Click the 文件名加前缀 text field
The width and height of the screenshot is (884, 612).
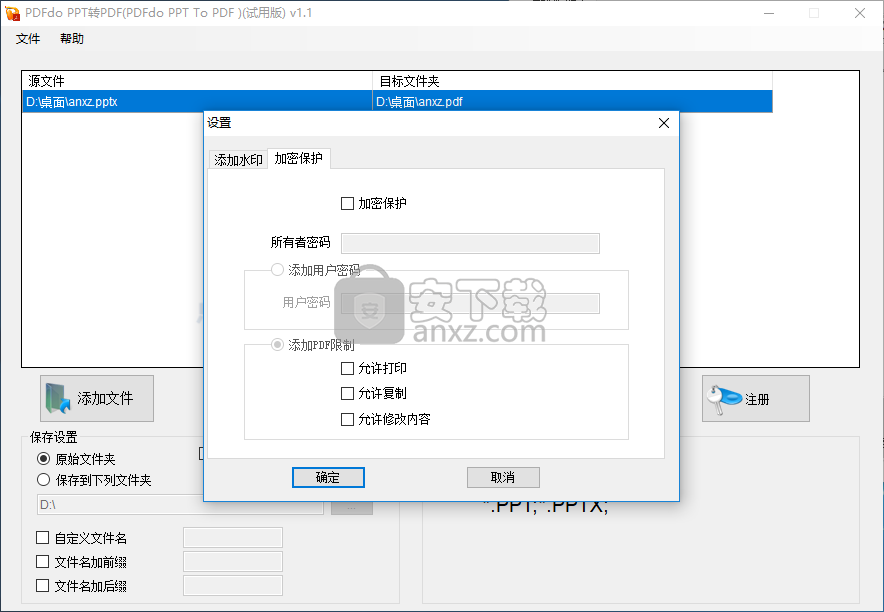pos(233,562)
